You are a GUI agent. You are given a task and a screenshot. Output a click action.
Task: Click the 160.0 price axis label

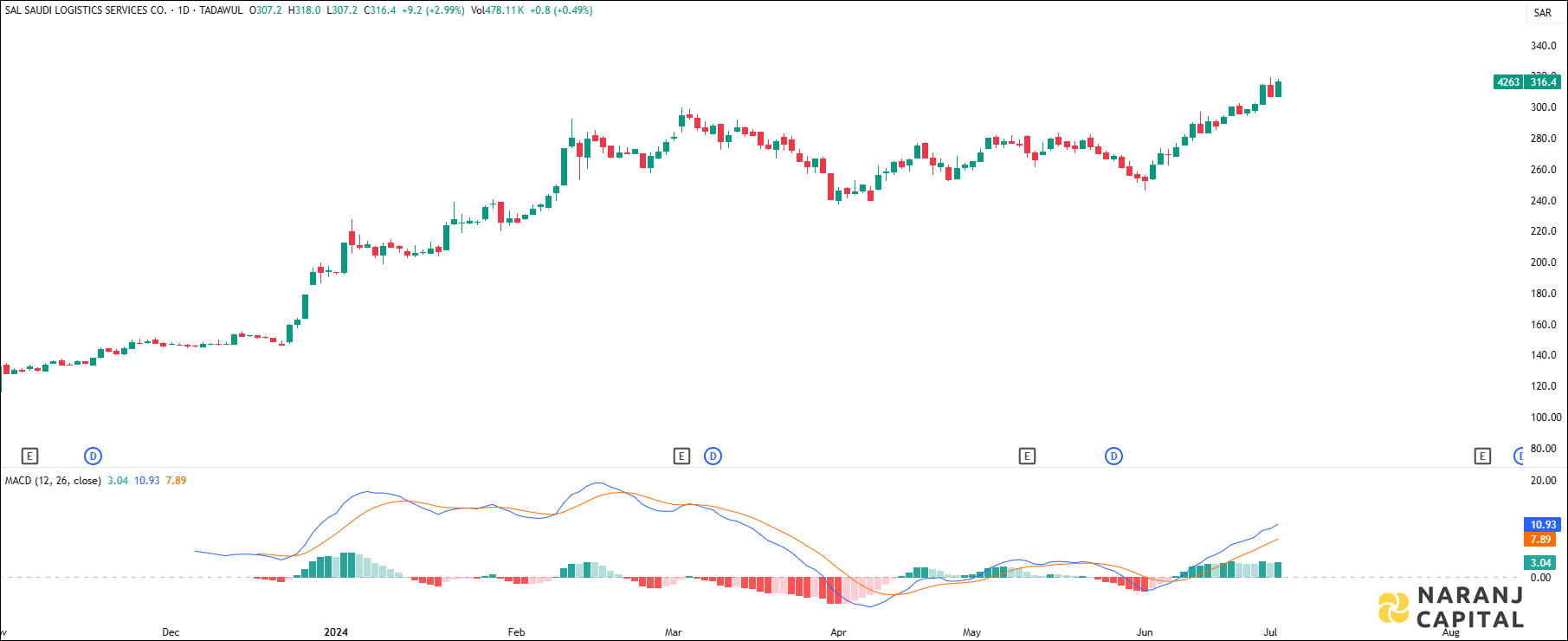[x=1543, y=325]
